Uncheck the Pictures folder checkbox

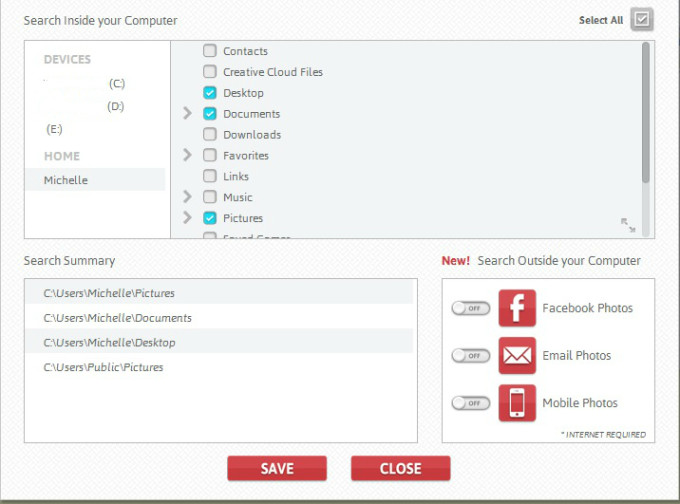(x=210, y=218)
